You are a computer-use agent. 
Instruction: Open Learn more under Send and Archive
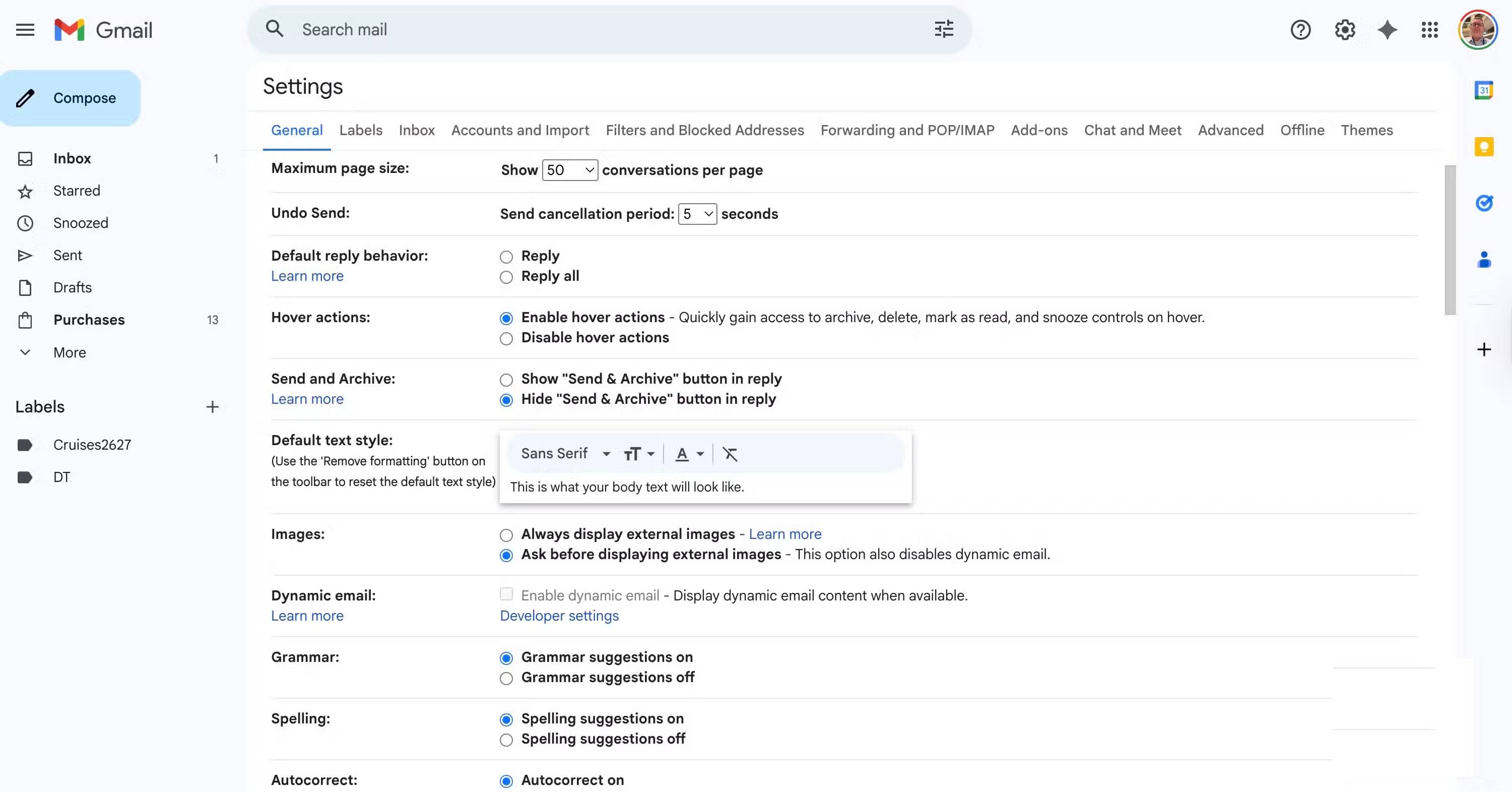[307, 399]
